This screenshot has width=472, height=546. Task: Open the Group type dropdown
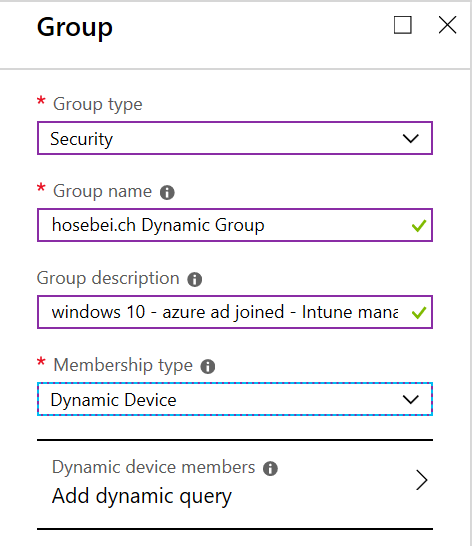coord(235,138)
